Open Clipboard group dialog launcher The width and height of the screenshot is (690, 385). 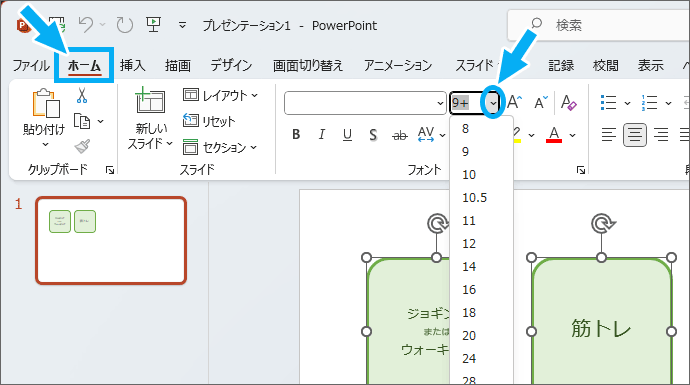[110, 170]
